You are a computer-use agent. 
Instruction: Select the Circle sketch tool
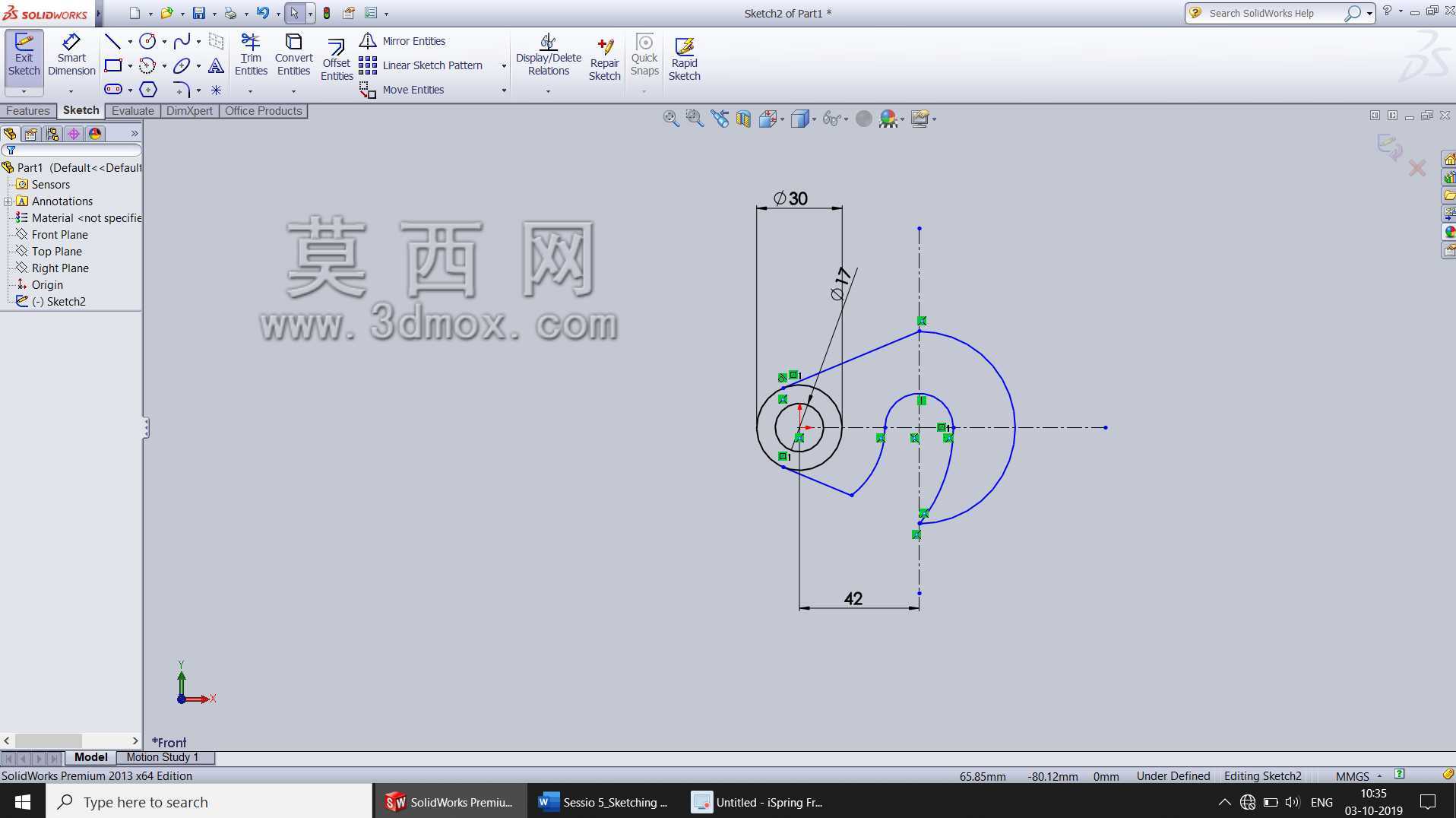click(x=147, y=41)
